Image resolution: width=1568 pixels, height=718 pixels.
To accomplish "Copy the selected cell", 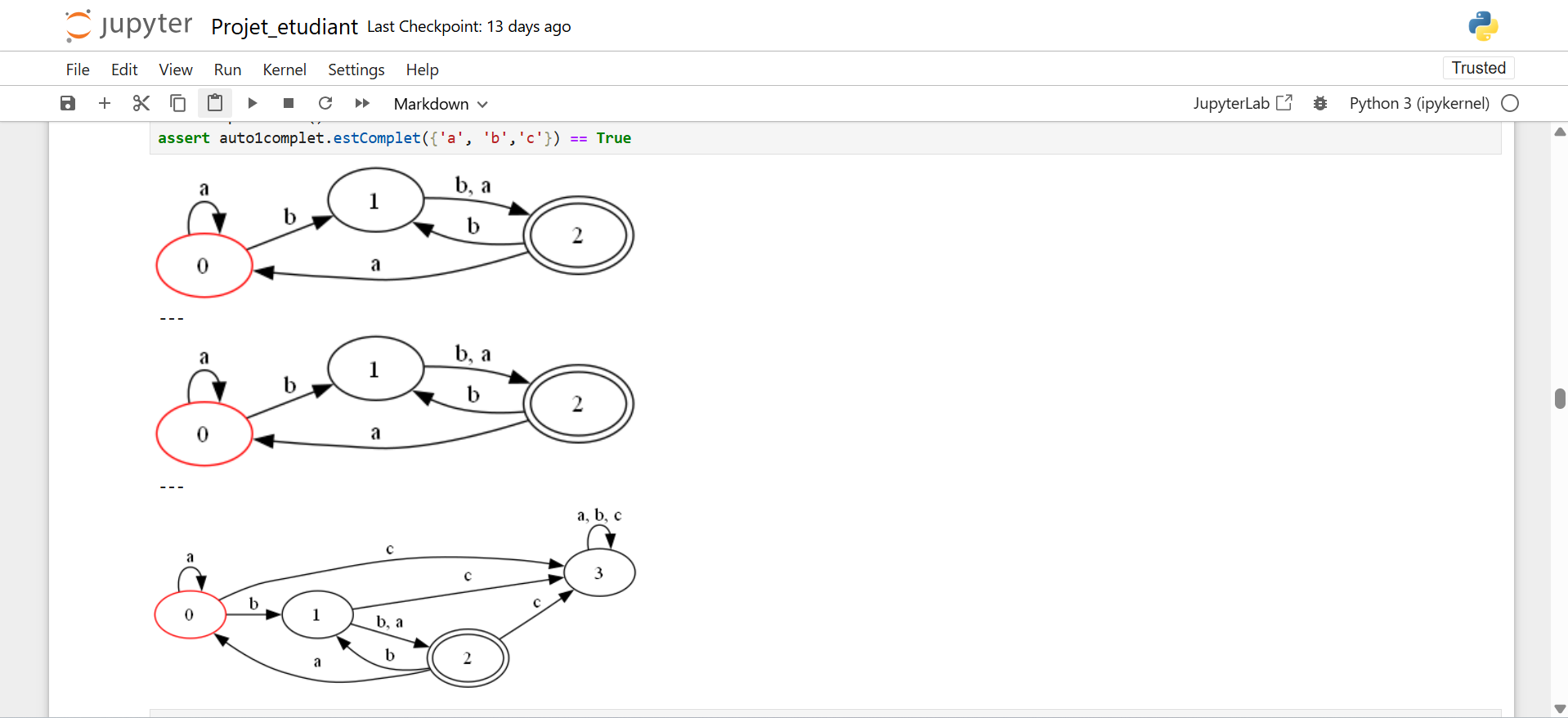I will [x=177, y=103].
